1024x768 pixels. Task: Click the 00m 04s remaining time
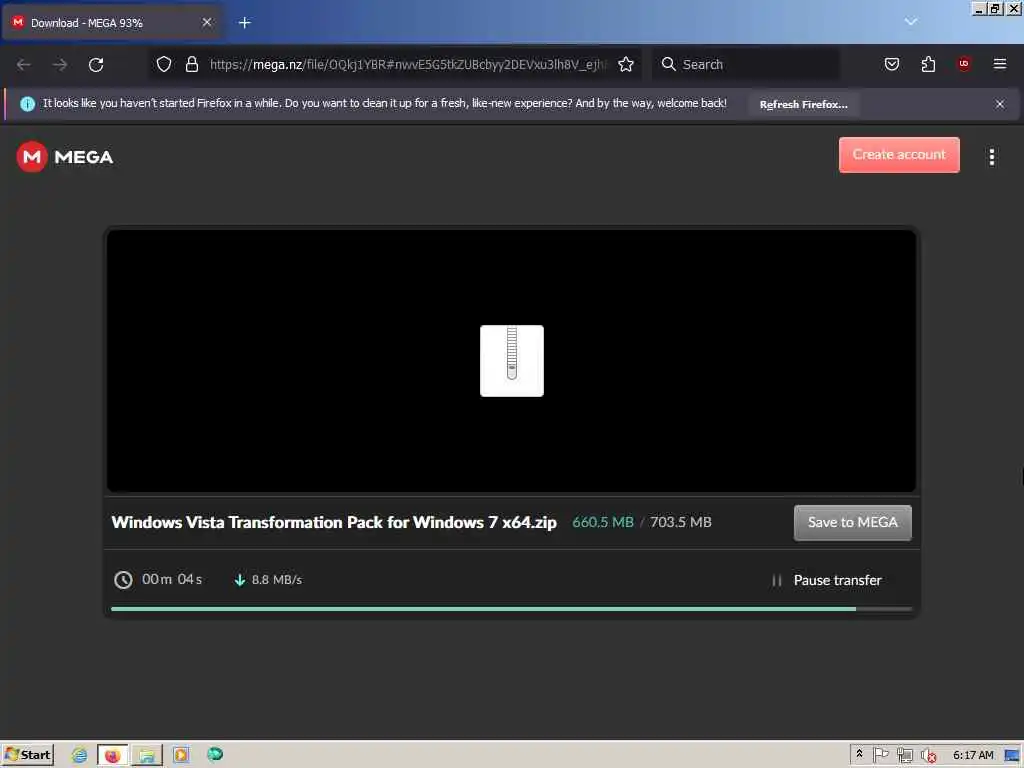pyautogui.click(x=172, y=579)
